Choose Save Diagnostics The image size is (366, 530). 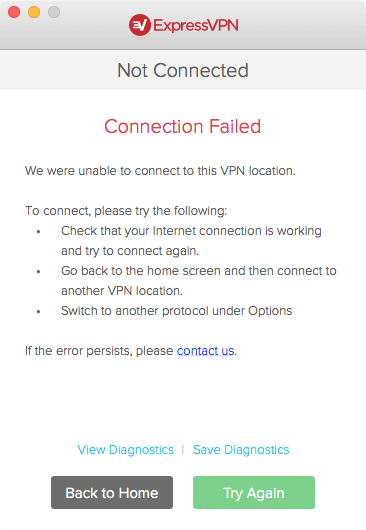click(x=241, y=450)
